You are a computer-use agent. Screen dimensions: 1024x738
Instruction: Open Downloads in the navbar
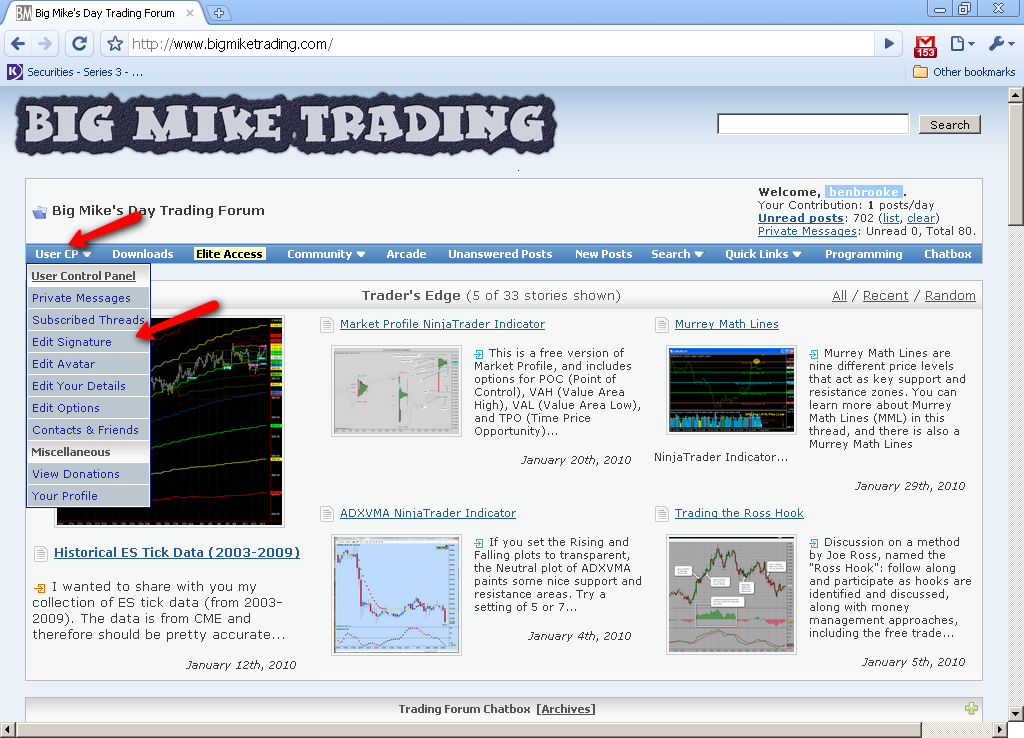(x=142, y=254)
